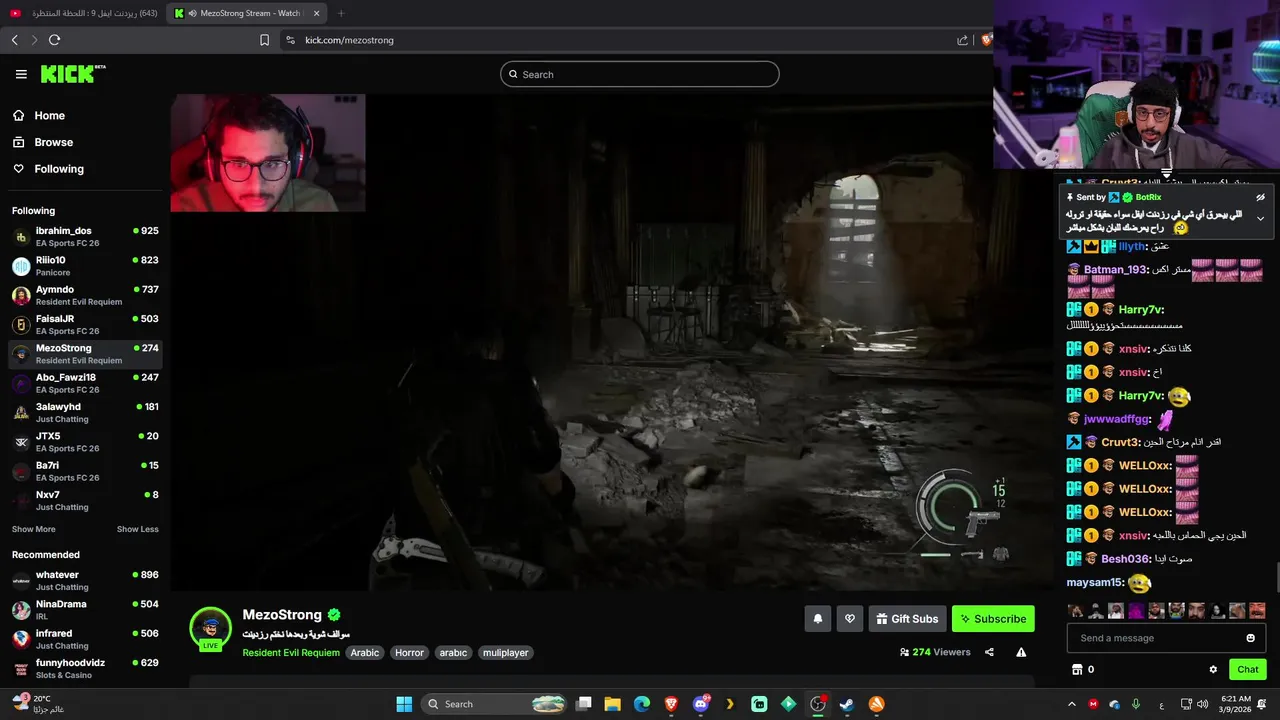1280x720 pixels.
Task: Click the green KICK logo
Action: [x=72, y=74]
